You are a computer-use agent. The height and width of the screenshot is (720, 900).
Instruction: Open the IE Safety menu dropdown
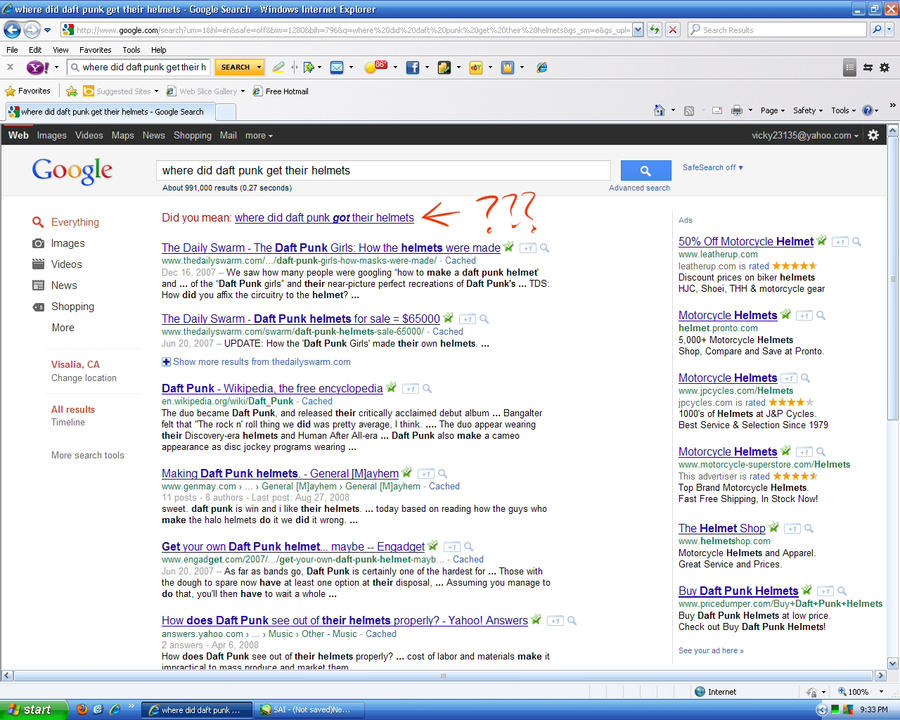point(808,110)
